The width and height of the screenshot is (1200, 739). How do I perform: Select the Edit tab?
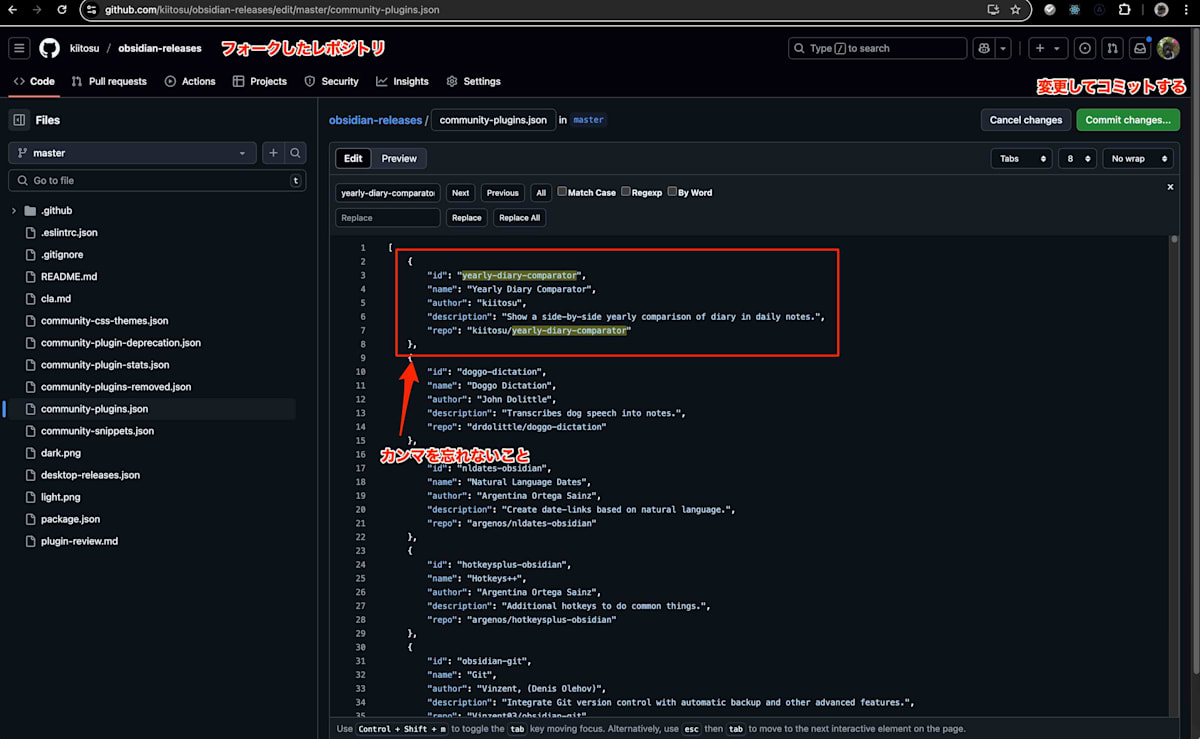(353, 158)
